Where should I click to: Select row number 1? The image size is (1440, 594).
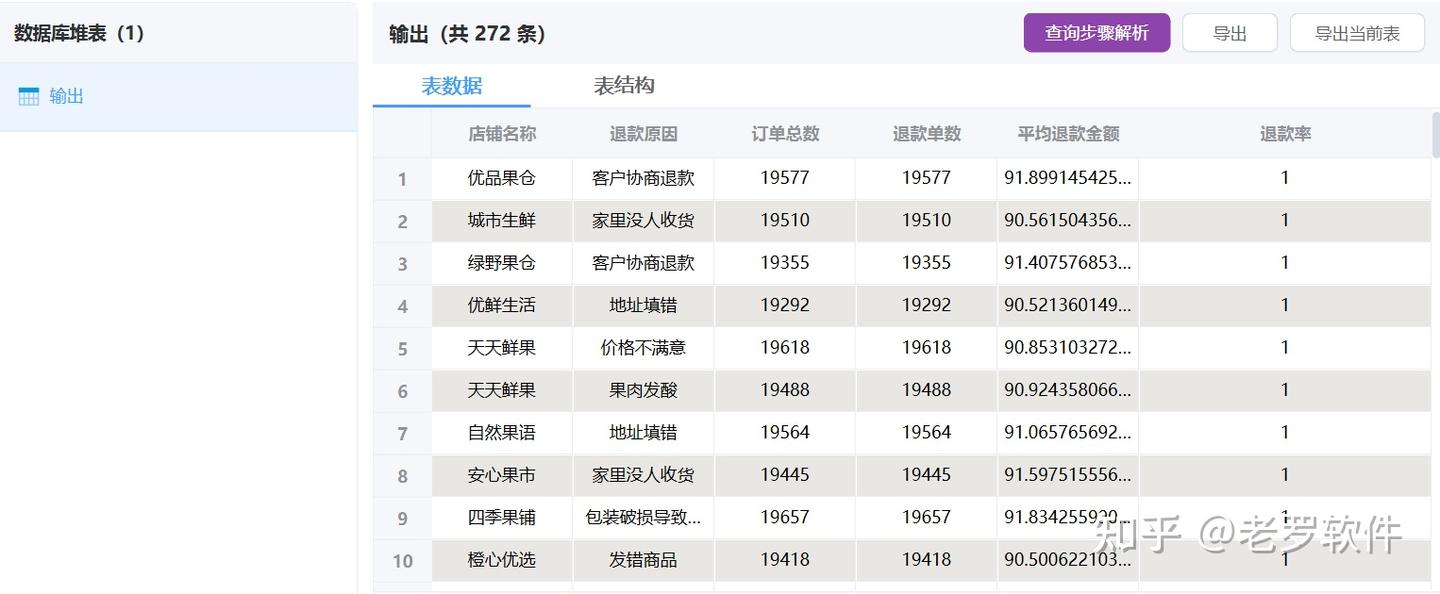402,179
